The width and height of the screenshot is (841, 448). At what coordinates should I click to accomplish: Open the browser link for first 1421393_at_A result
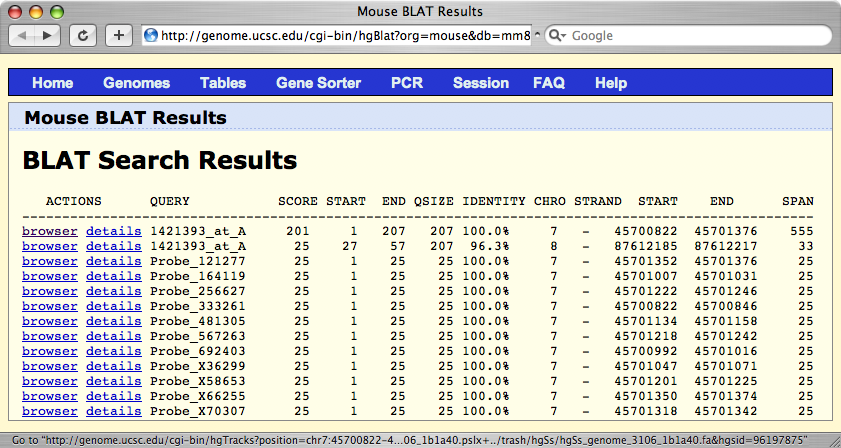pyautogui.click(x=49, y=231)
